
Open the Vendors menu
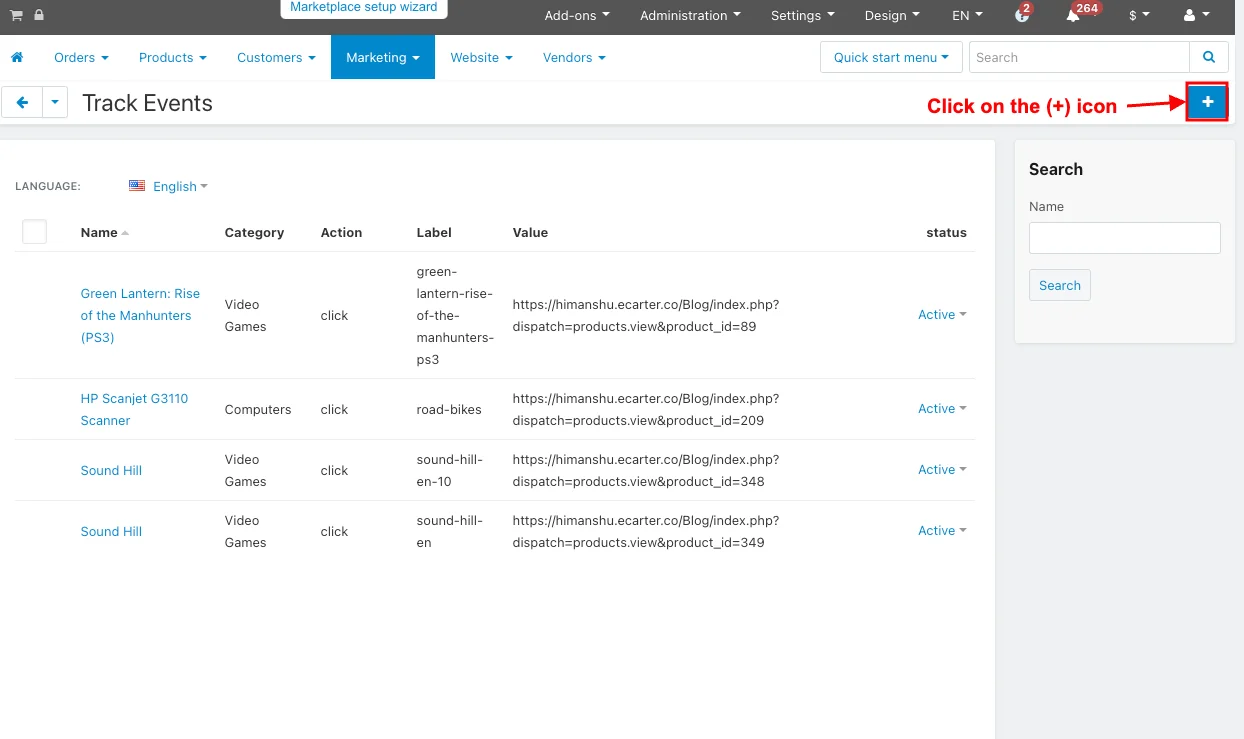click(574, 57)
